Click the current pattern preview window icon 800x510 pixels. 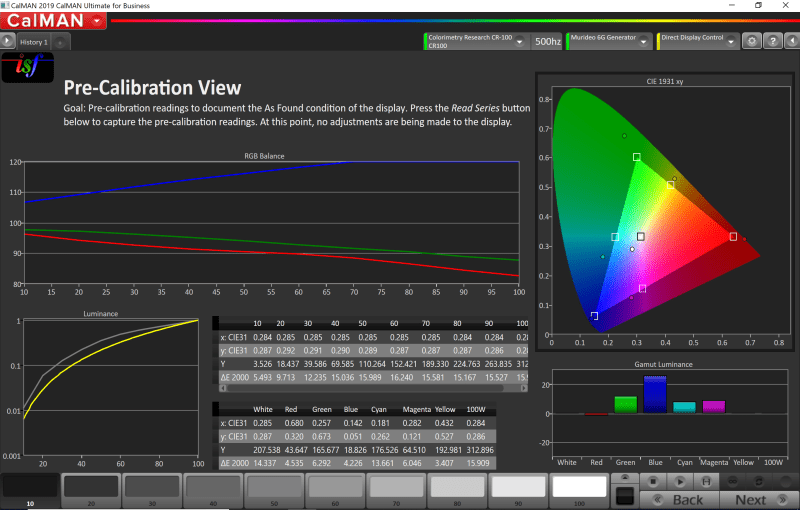tap(624, 496)
